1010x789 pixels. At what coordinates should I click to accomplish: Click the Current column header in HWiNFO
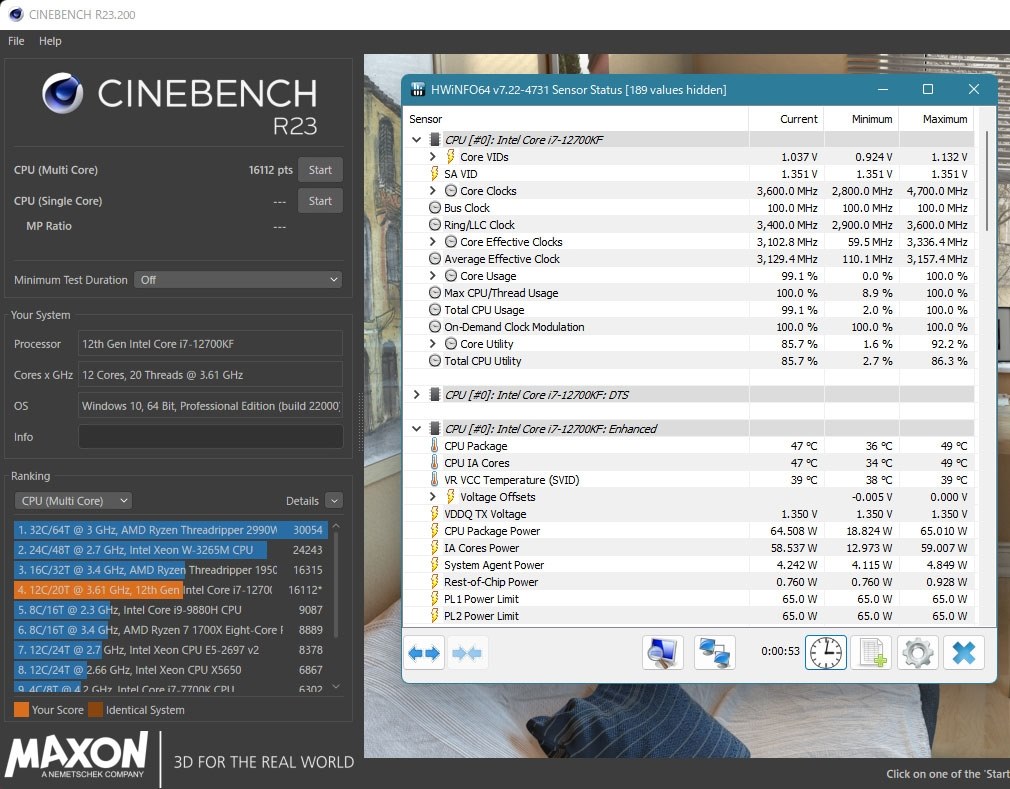pyautogui.click(x=786, y=119)
